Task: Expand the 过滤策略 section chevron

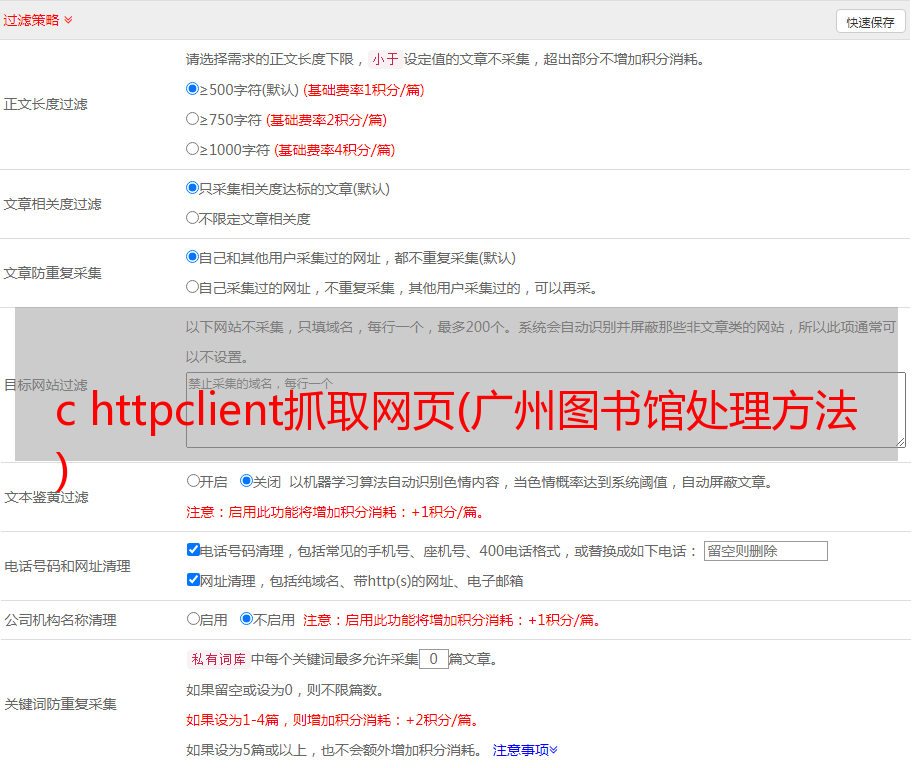Action: tap(68, 20)
